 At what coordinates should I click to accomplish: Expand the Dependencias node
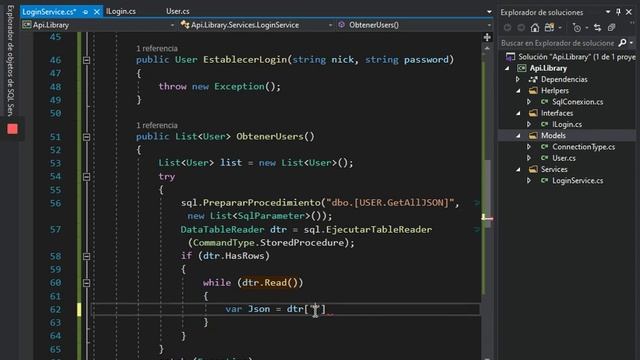tap(518, 79)
